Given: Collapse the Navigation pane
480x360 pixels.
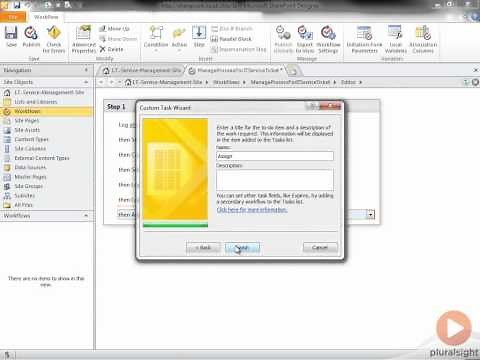Looking at the screenshot, I should point(86,70).
